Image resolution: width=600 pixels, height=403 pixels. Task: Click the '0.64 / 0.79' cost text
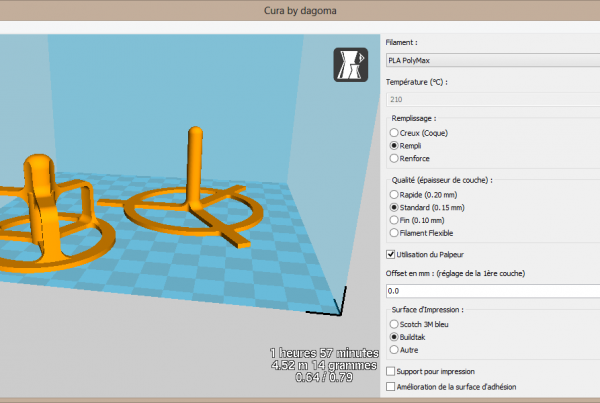pos(324,377)
